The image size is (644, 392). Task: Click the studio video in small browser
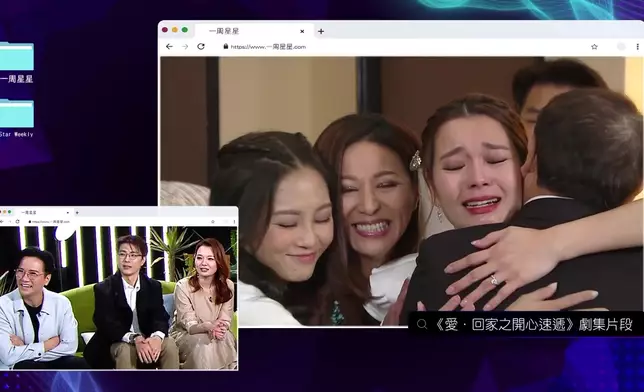click(118, 297)
